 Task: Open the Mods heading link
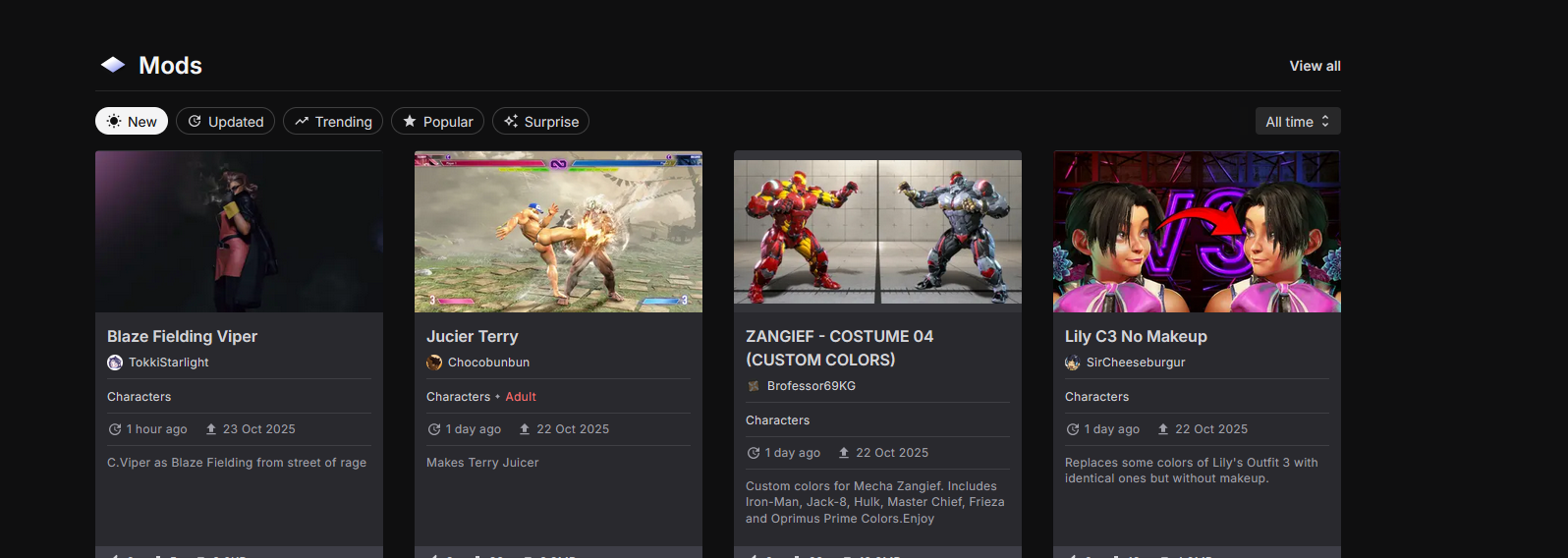coord(170,65)
